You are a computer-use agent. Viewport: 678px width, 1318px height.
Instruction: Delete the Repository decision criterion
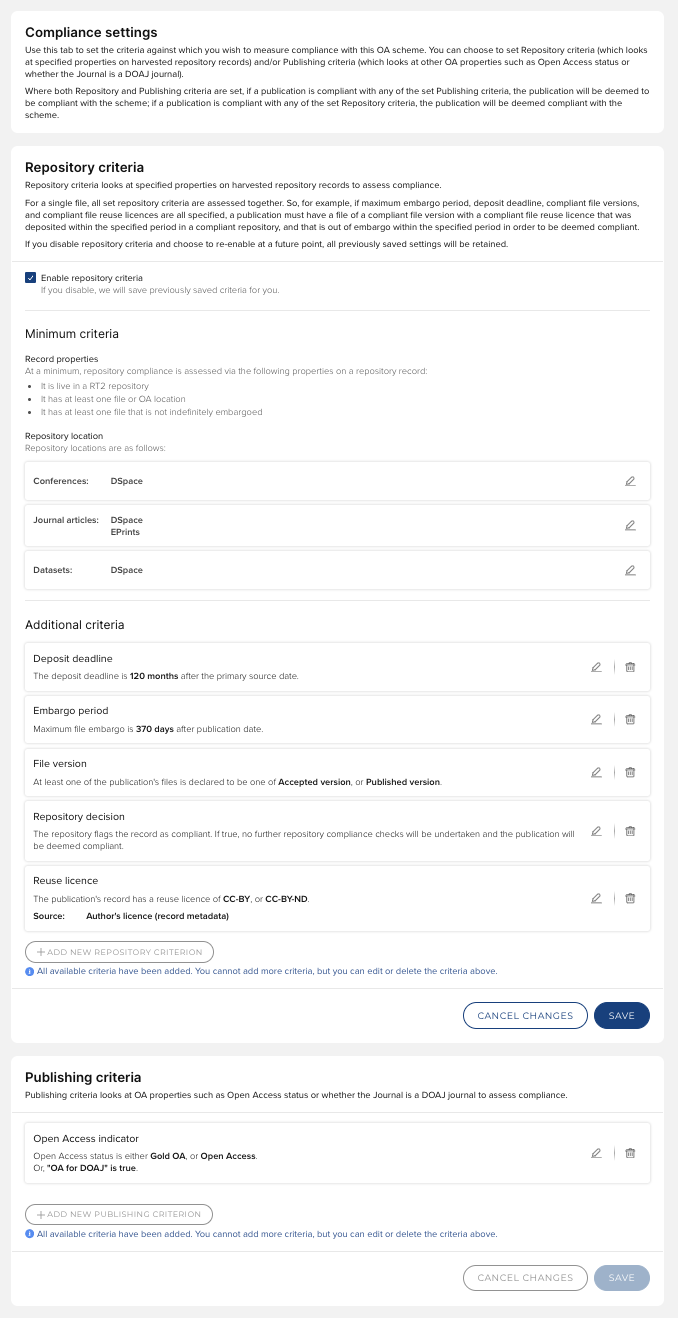[630, 831]
